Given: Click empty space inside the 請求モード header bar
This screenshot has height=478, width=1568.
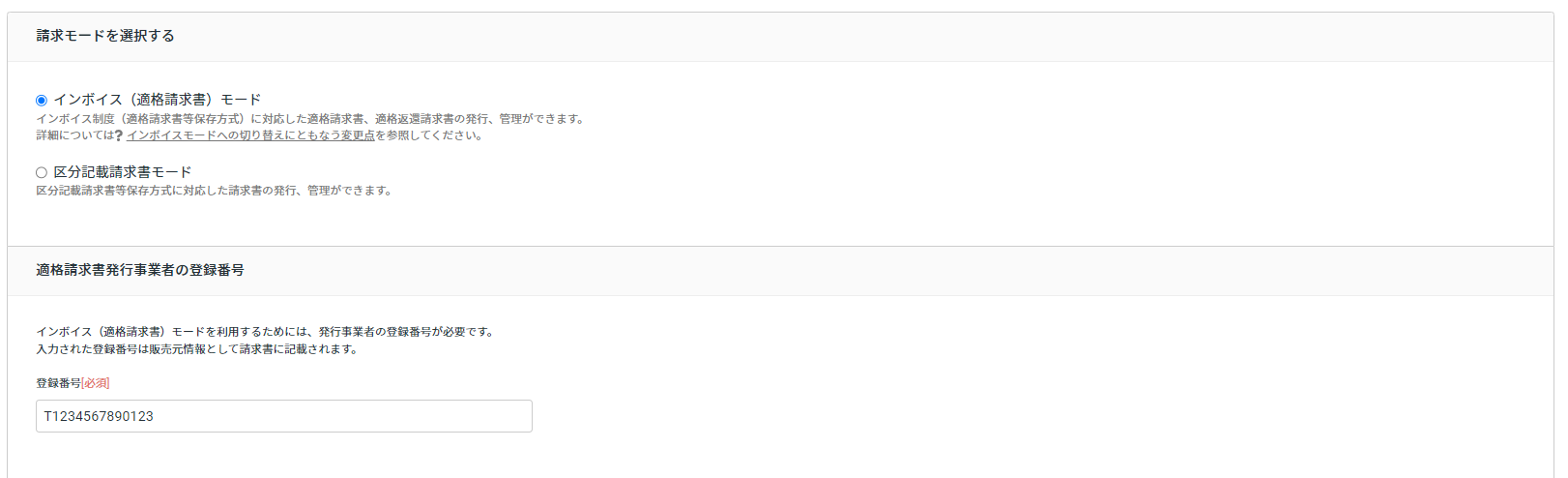Looking at the screenshot, I should point(870,37).
